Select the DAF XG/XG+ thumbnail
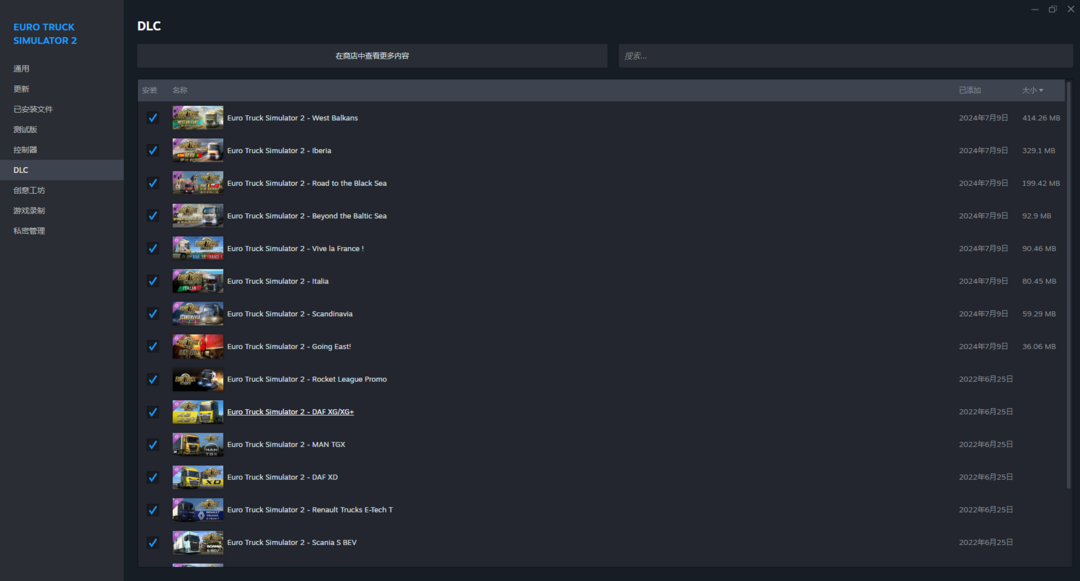The image size is (1080, 581). (198, 412)
